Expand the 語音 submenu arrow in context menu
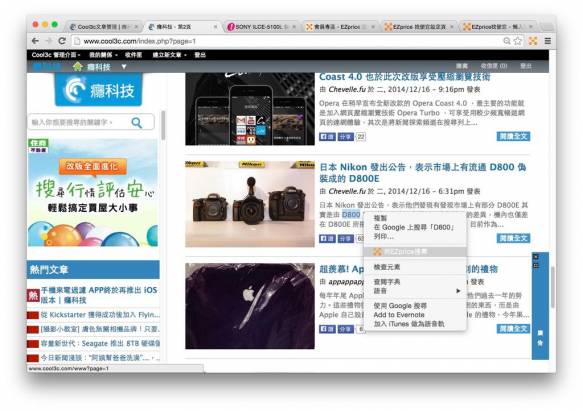583x411 pixels. [458, 291]
